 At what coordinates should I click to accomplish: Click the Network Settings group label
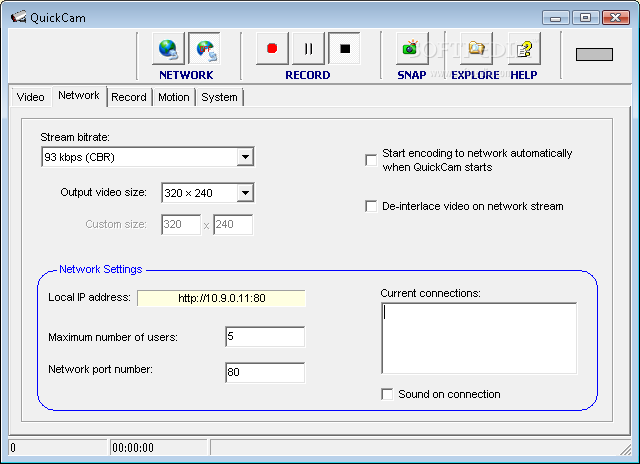[x=101, y=269]
